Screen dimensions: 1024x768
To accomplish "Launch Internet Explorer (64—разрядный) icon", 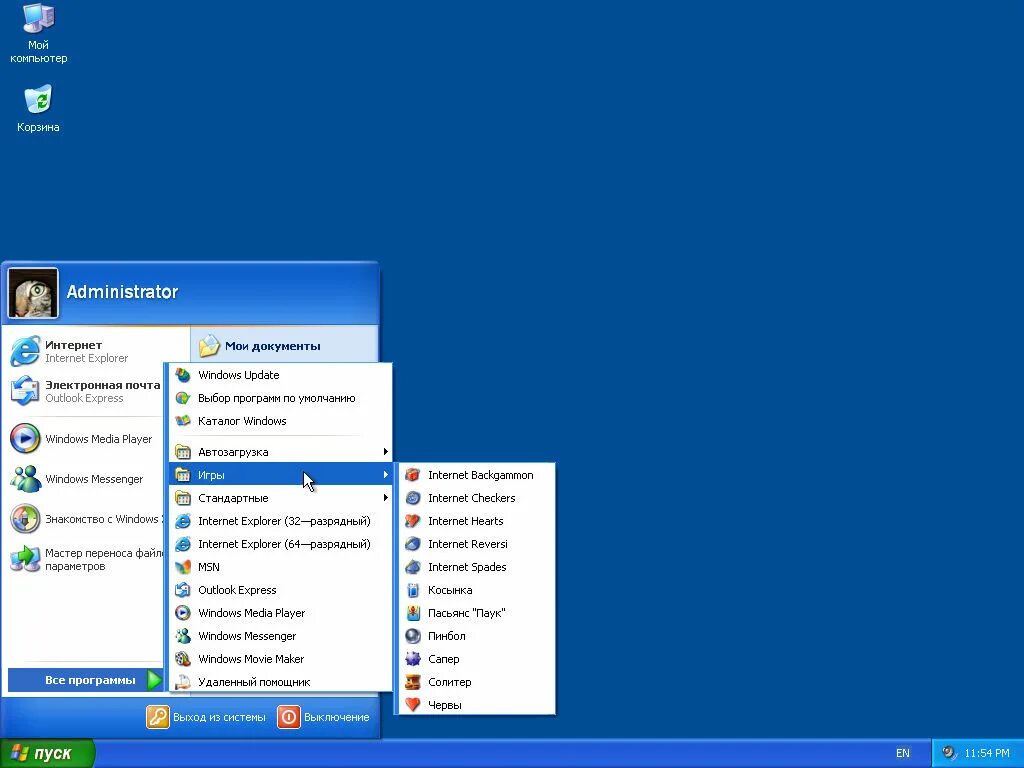I will point(183,544).
